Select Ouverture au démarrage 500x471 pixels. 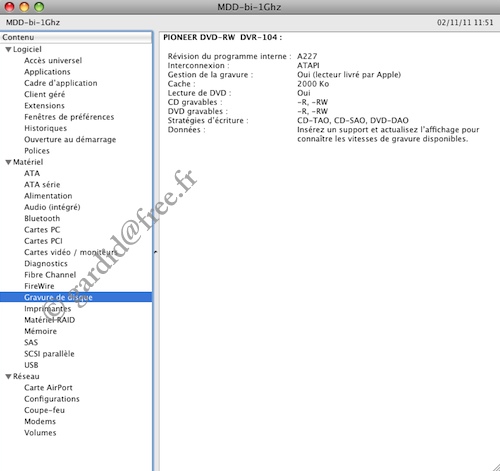pyautogui.click(x=70, y=140)
